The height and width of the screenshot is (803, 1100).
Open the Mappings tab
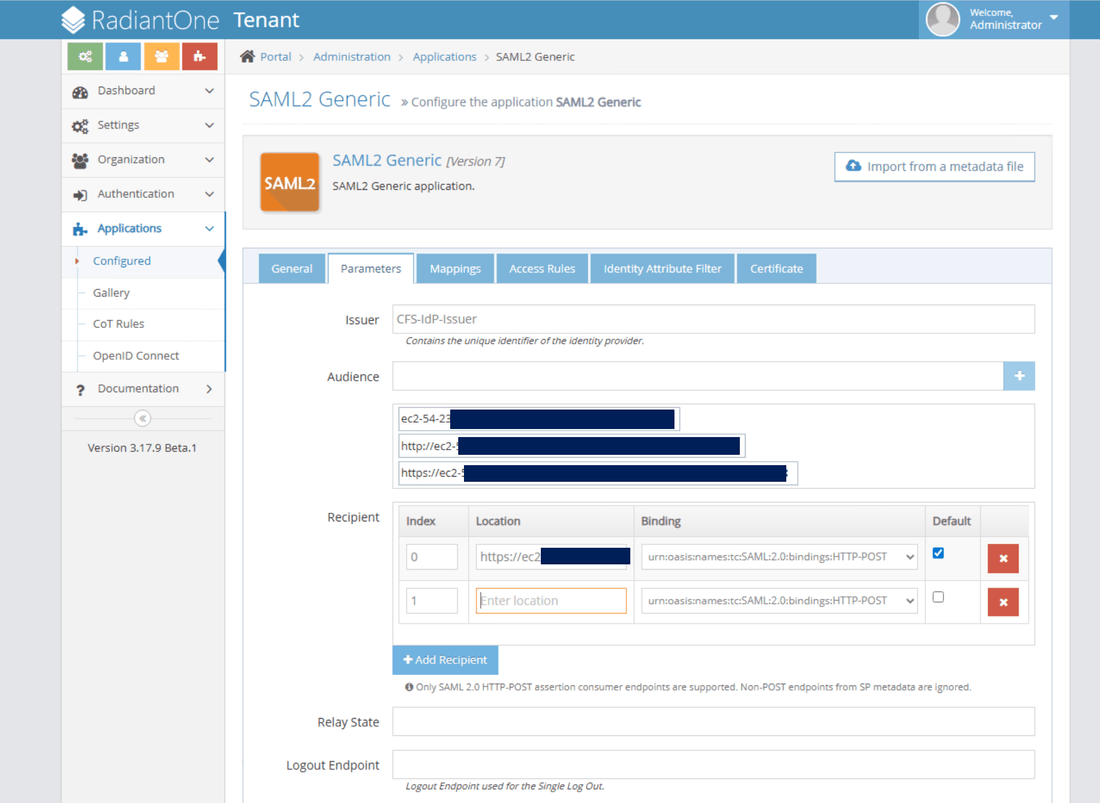pyautogui.click(x=455, y=269)
